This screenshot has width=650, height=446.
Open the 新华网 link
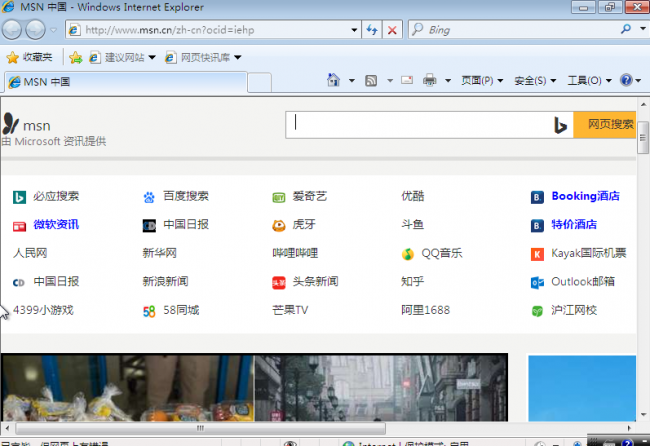tap(160, 253)
